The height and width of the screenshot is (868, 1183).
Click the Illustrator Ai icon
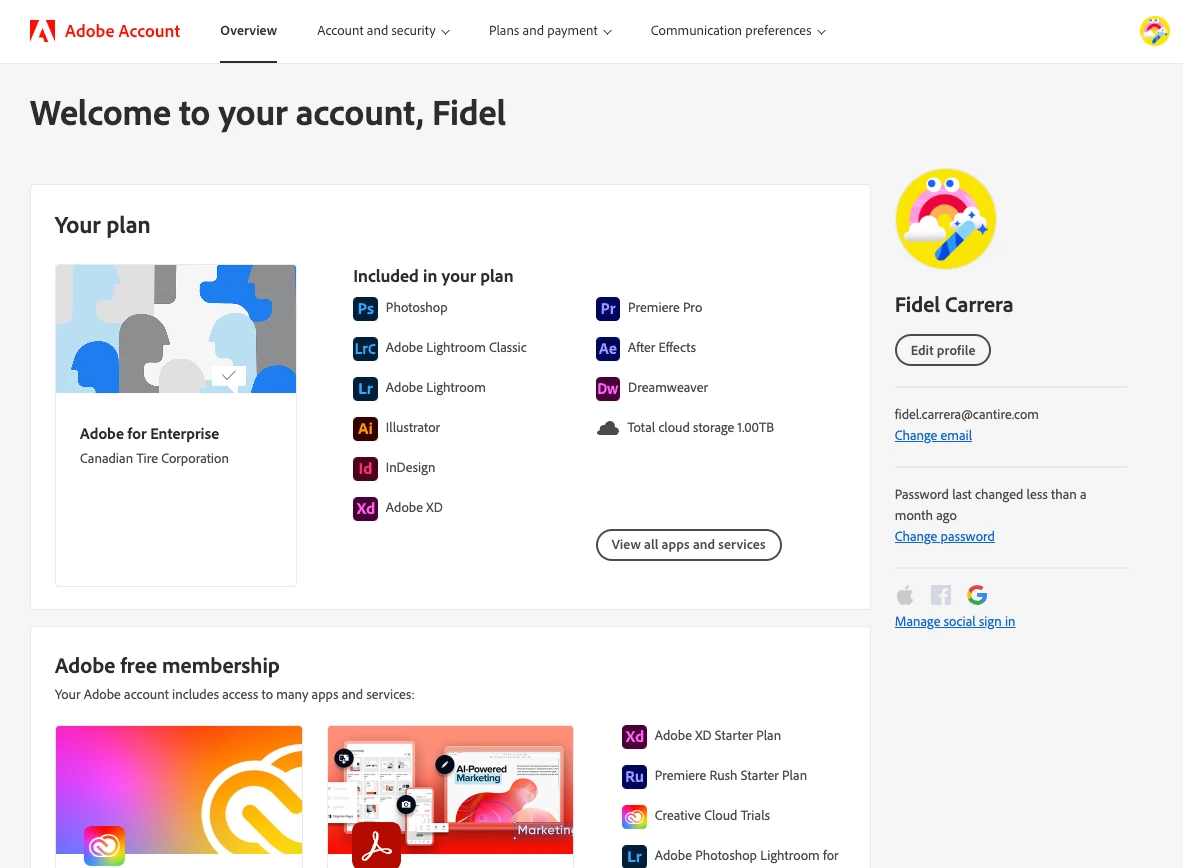[x=366, y=428]
